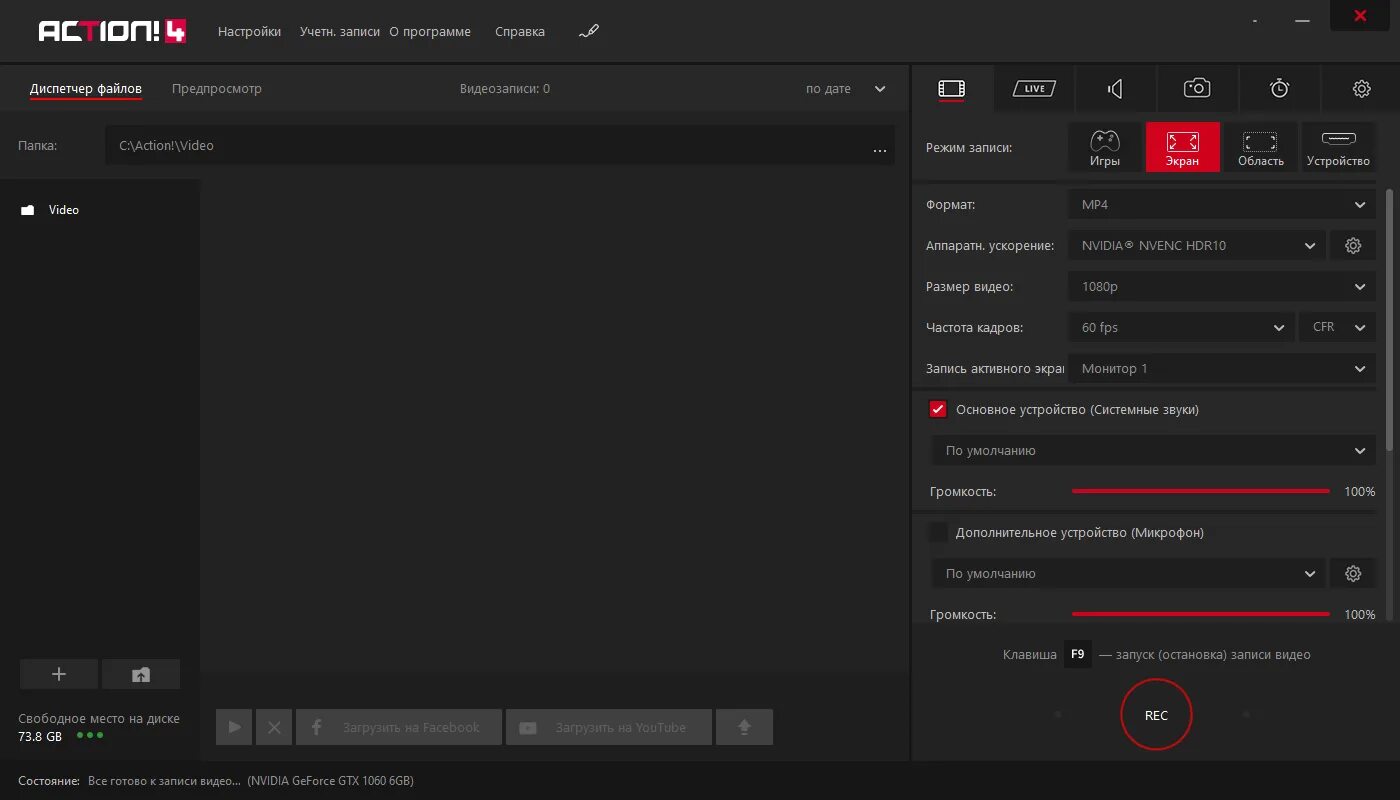1400x800 pixels.
Task: Open the по дате sorting dropdown
Action: click(x=845, y=89)
